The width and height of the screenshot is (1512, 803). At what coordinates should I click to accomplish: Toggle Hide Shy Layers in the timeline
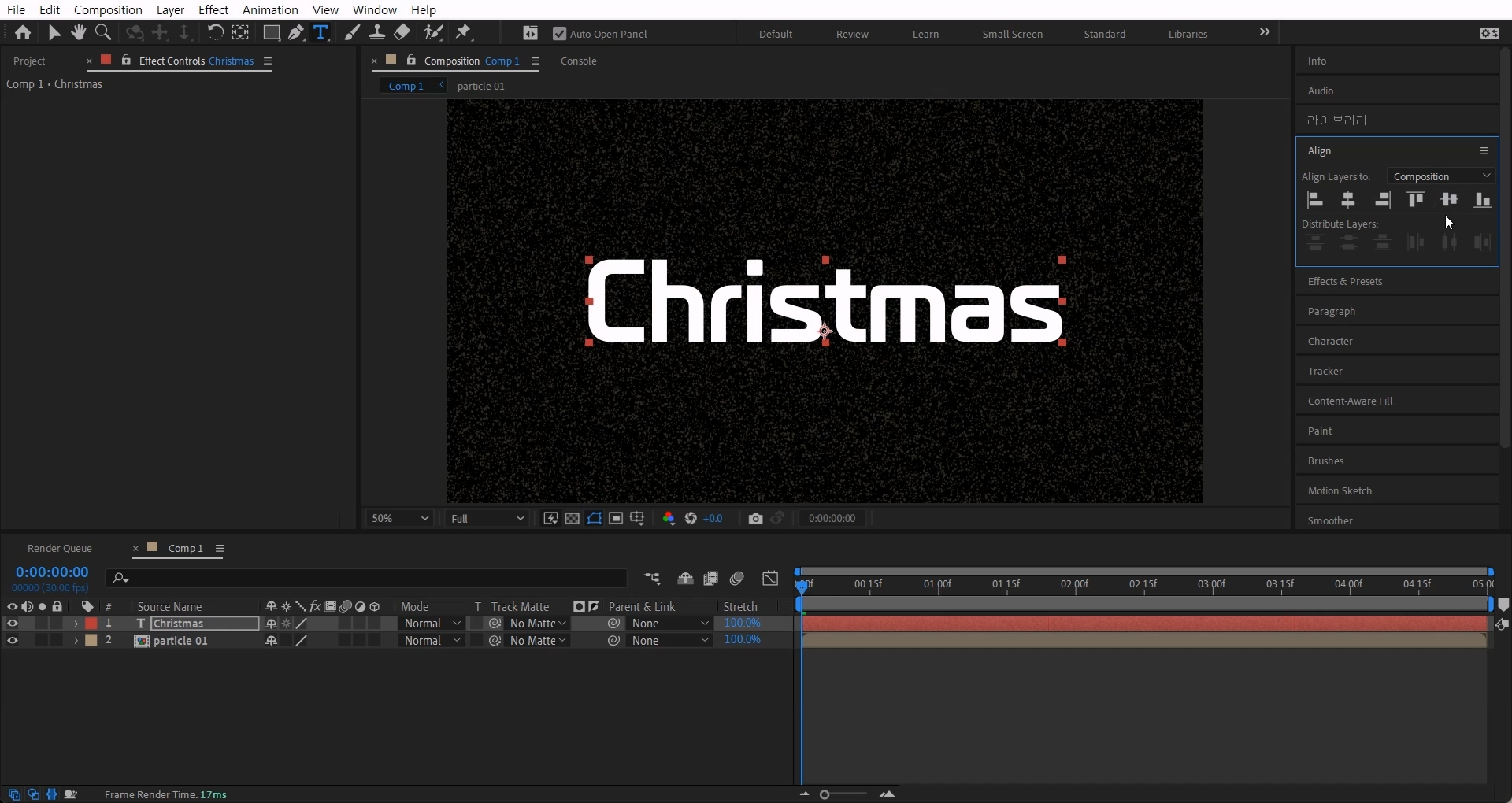tap(685, 579)
